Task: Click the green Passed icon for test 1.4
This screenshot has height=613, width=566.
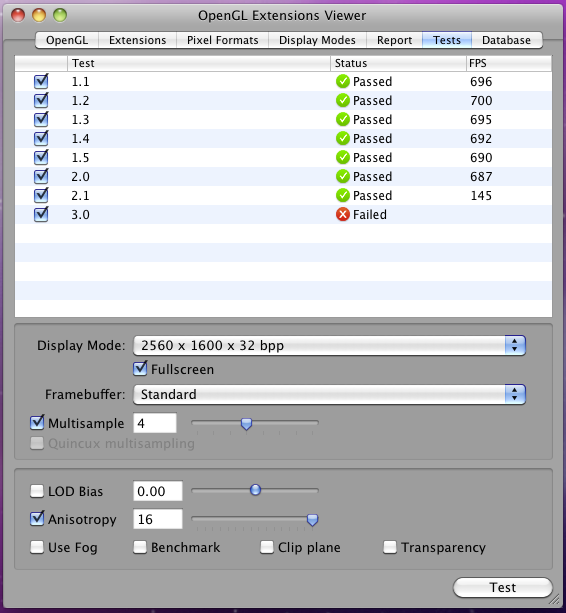Action: [343, 138]
